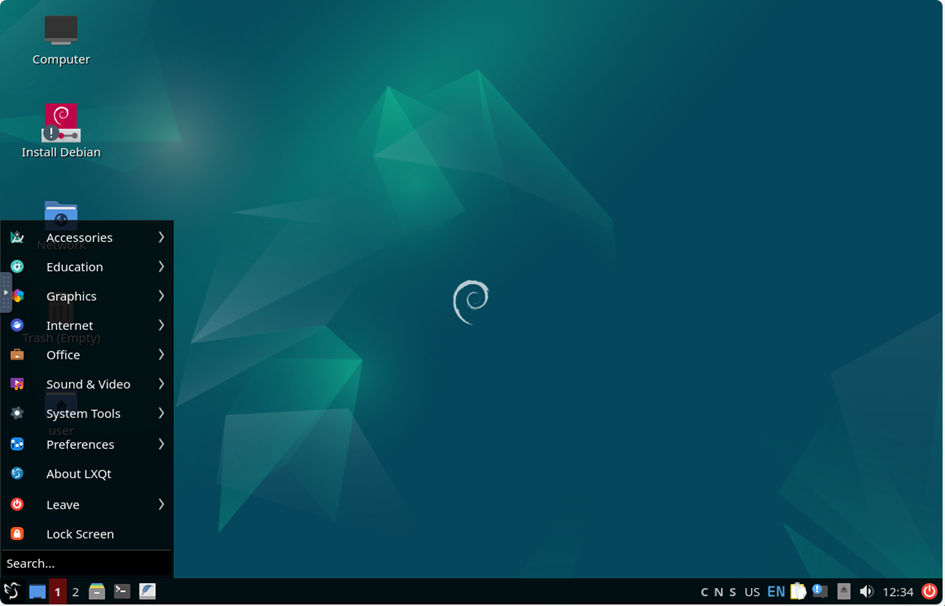Select About LXQt menu entry
This screenshot has height=606, width=945.
[x=87, y=474]
